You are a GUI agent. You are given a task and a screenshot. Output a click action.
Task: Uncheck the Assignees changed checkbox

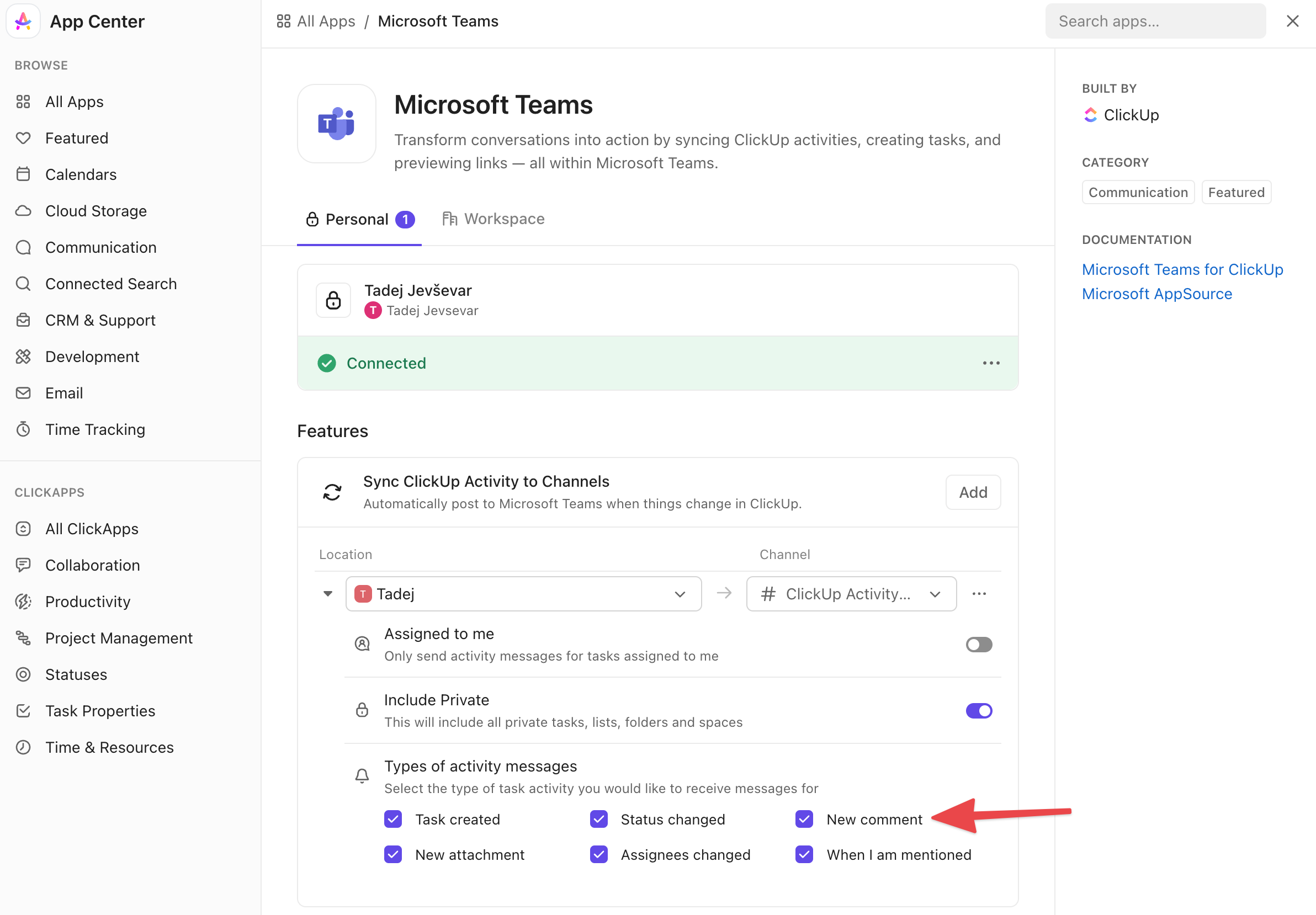[x=598, y=855]
